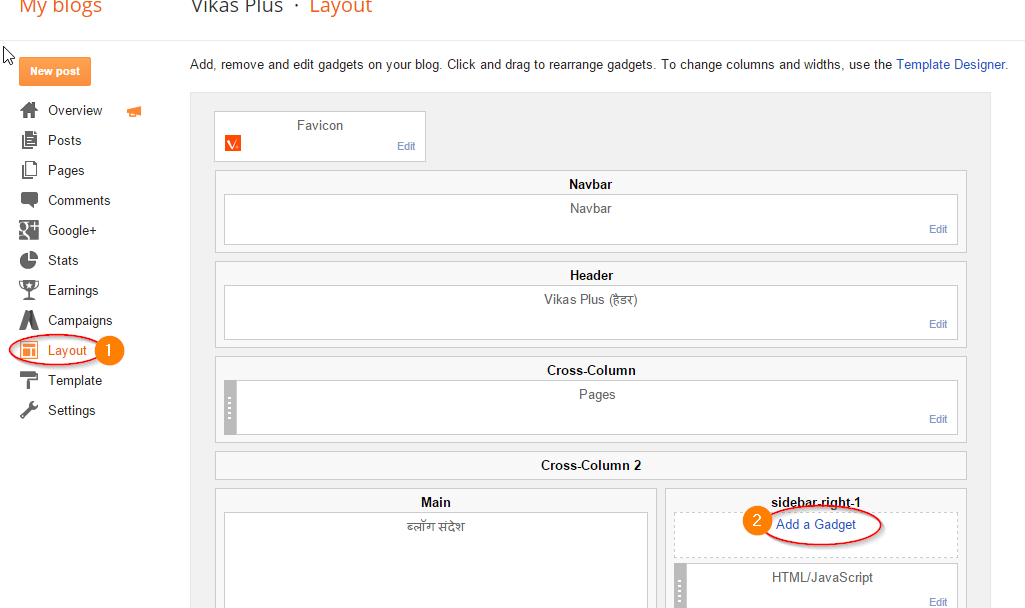Edit the Favicon gadget

click(406, 146)
